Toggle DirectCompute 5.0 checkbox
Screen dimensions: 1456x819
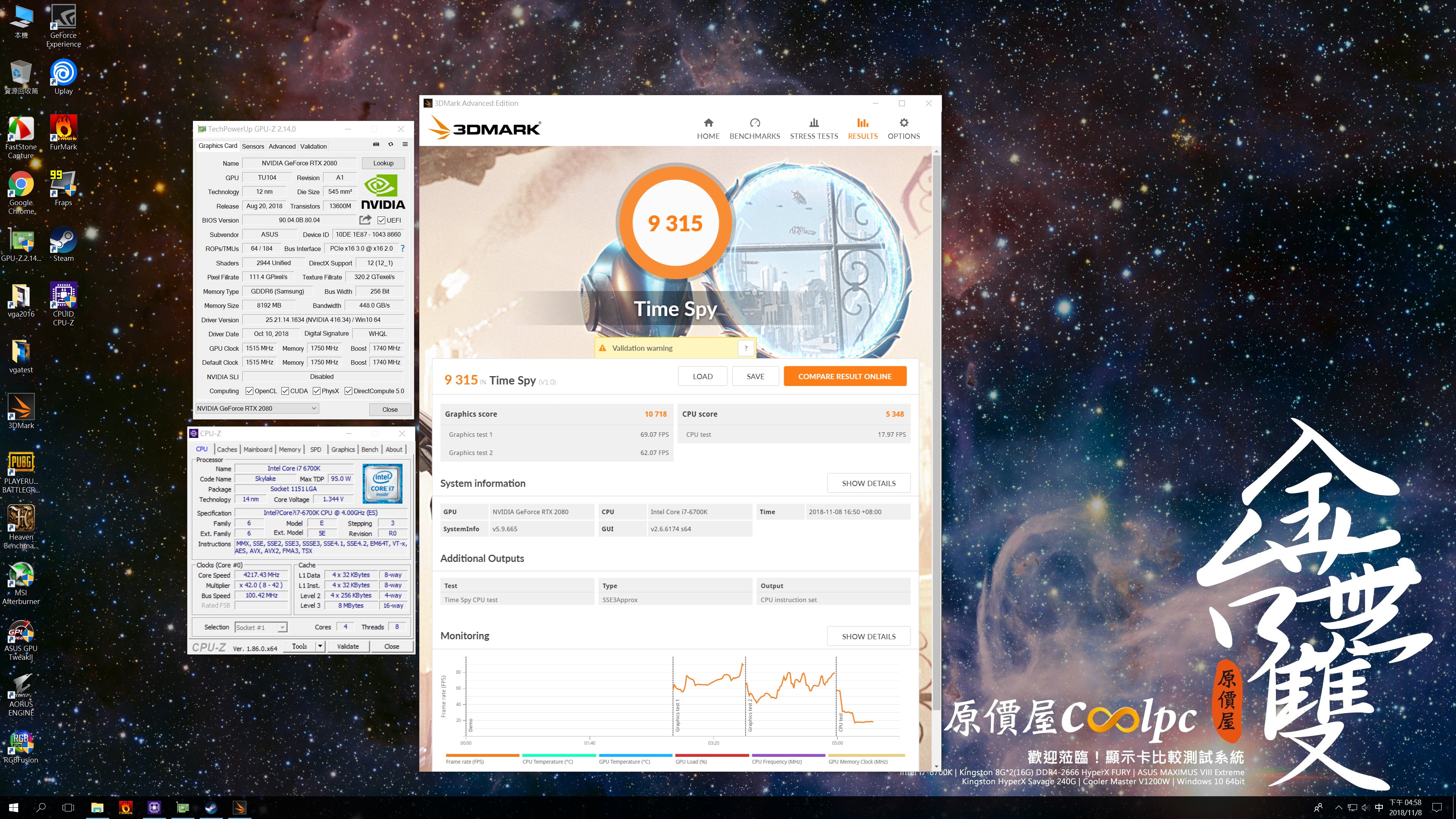[348, 391]
